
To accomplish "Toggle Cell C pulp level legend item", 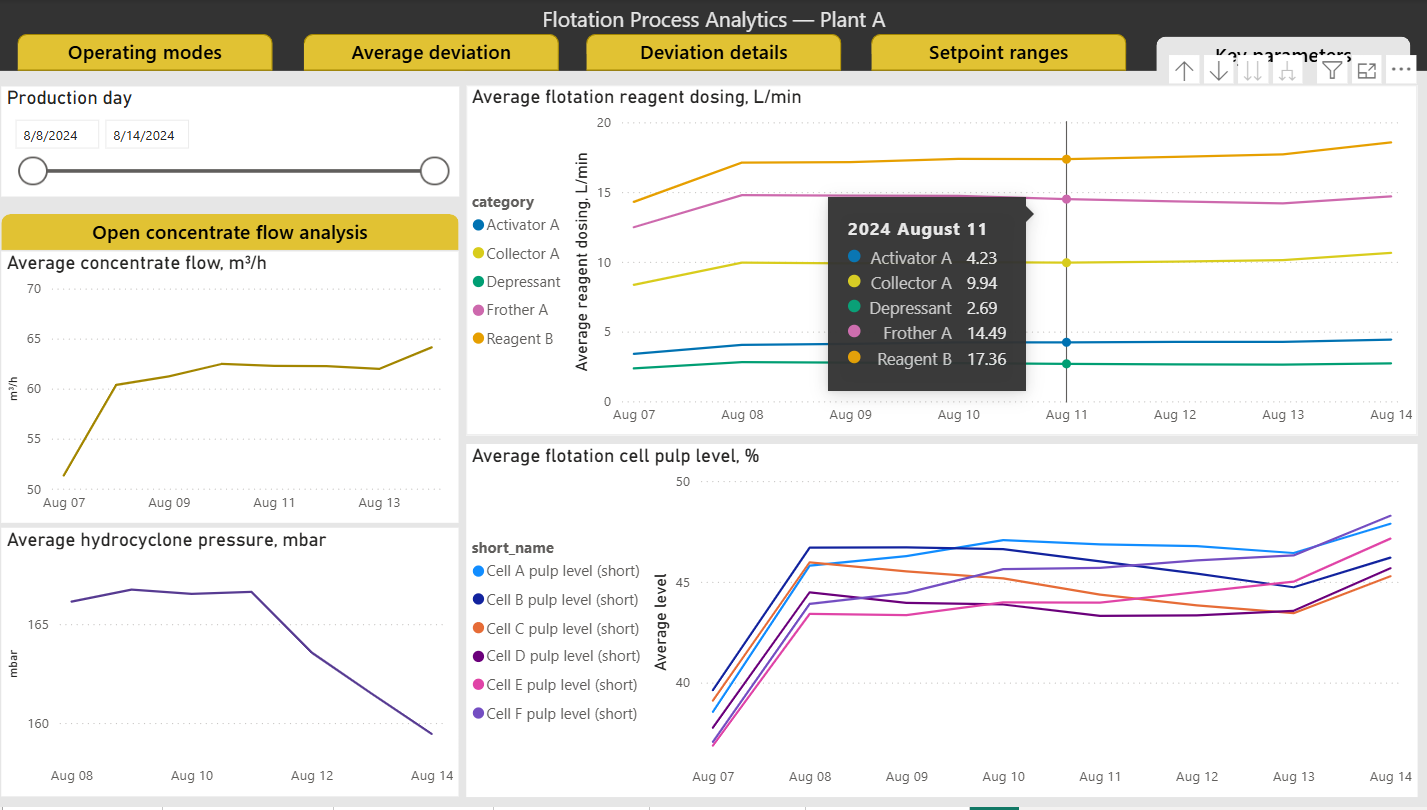I will pos(556,628).
